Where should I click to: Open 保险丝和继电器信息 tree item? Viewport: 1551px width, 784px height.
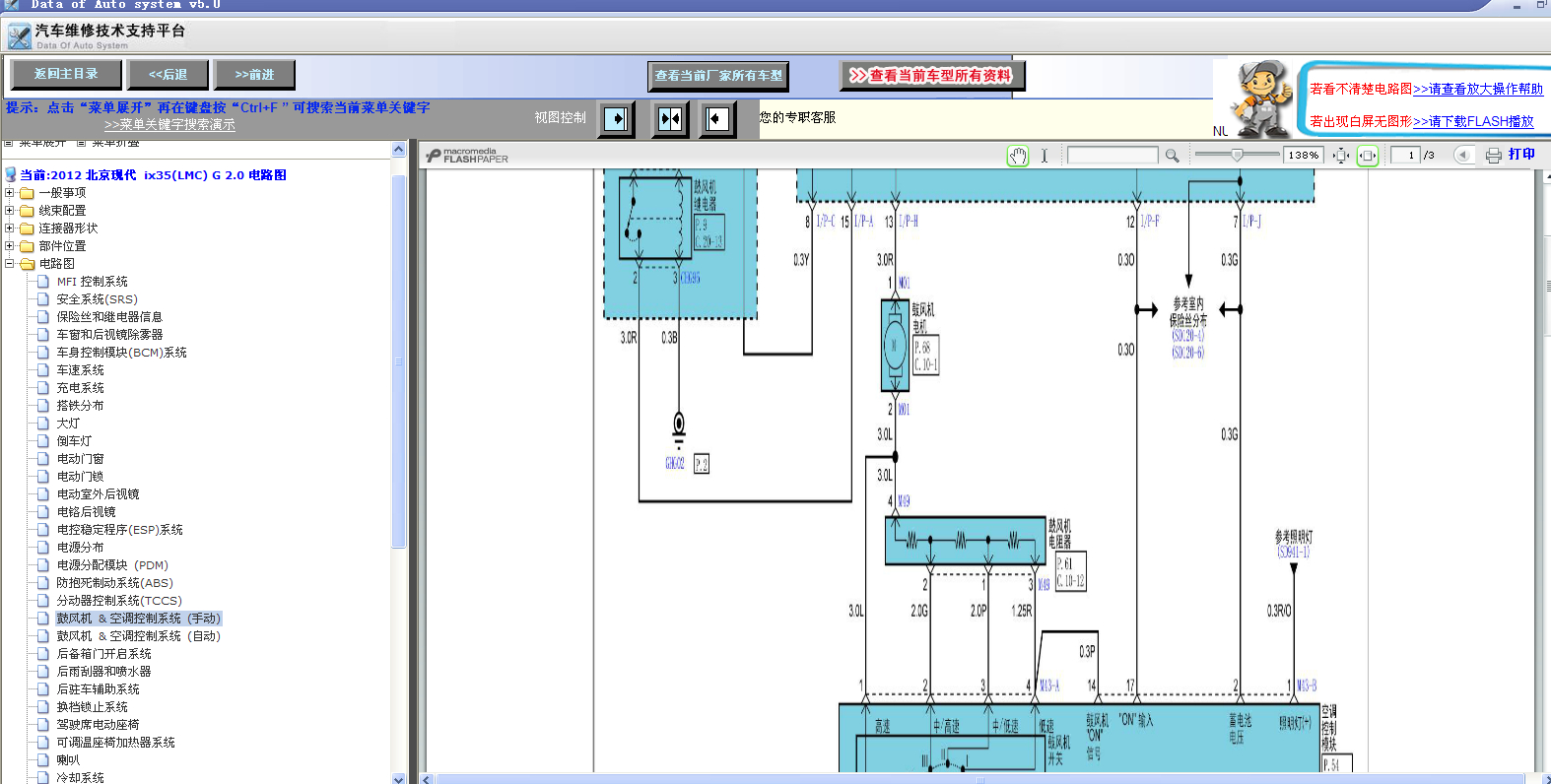tap(109, 317)
